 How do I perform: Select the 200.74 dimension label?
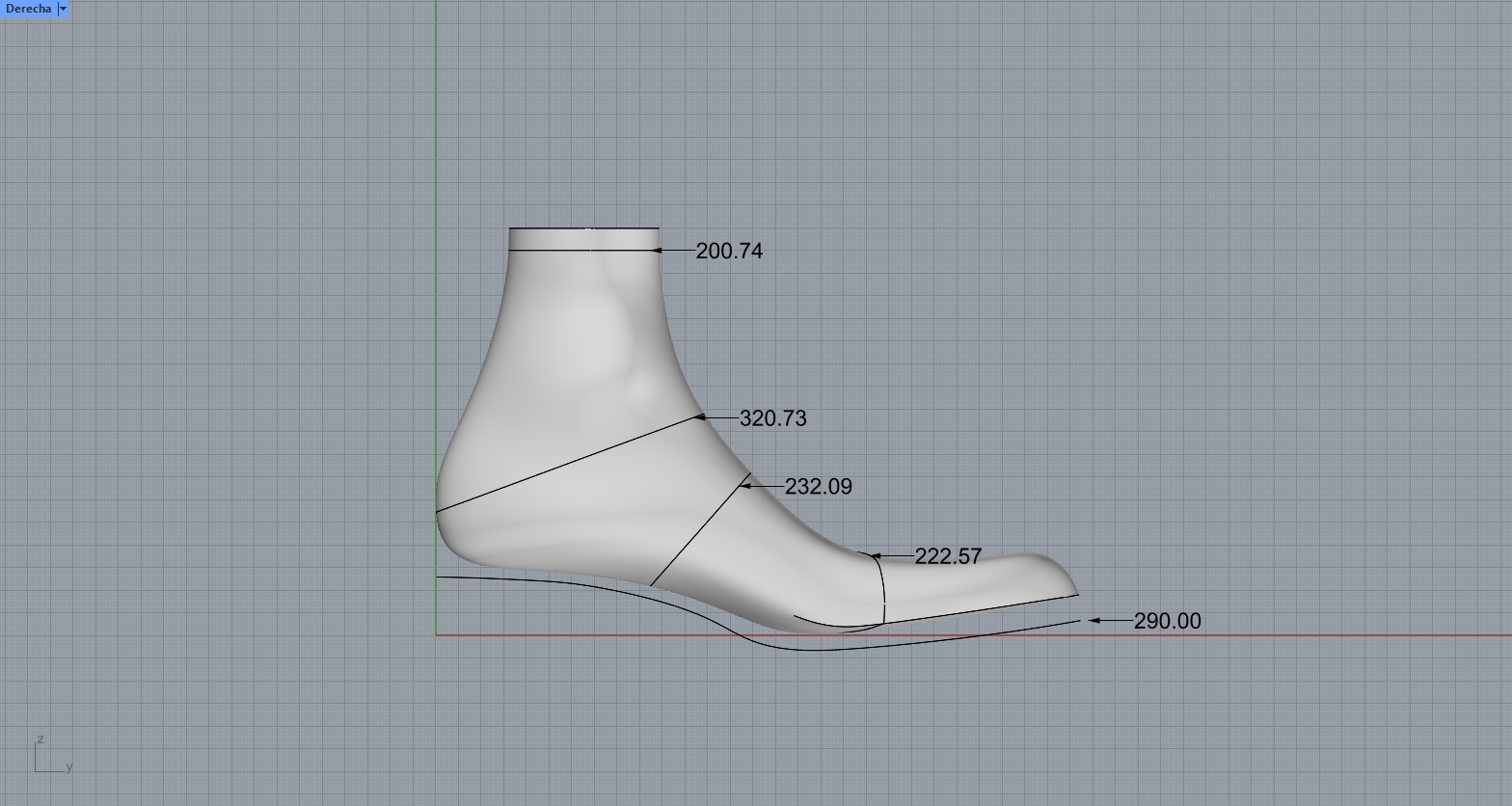[728, 251]
